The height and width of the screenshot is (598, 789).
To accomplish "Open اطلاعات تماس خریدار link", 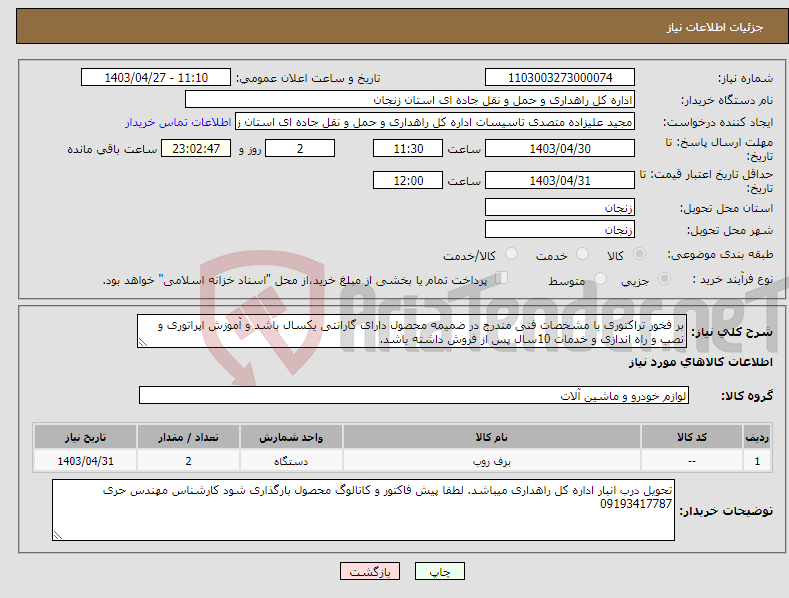I will click(x=178, y=122).
